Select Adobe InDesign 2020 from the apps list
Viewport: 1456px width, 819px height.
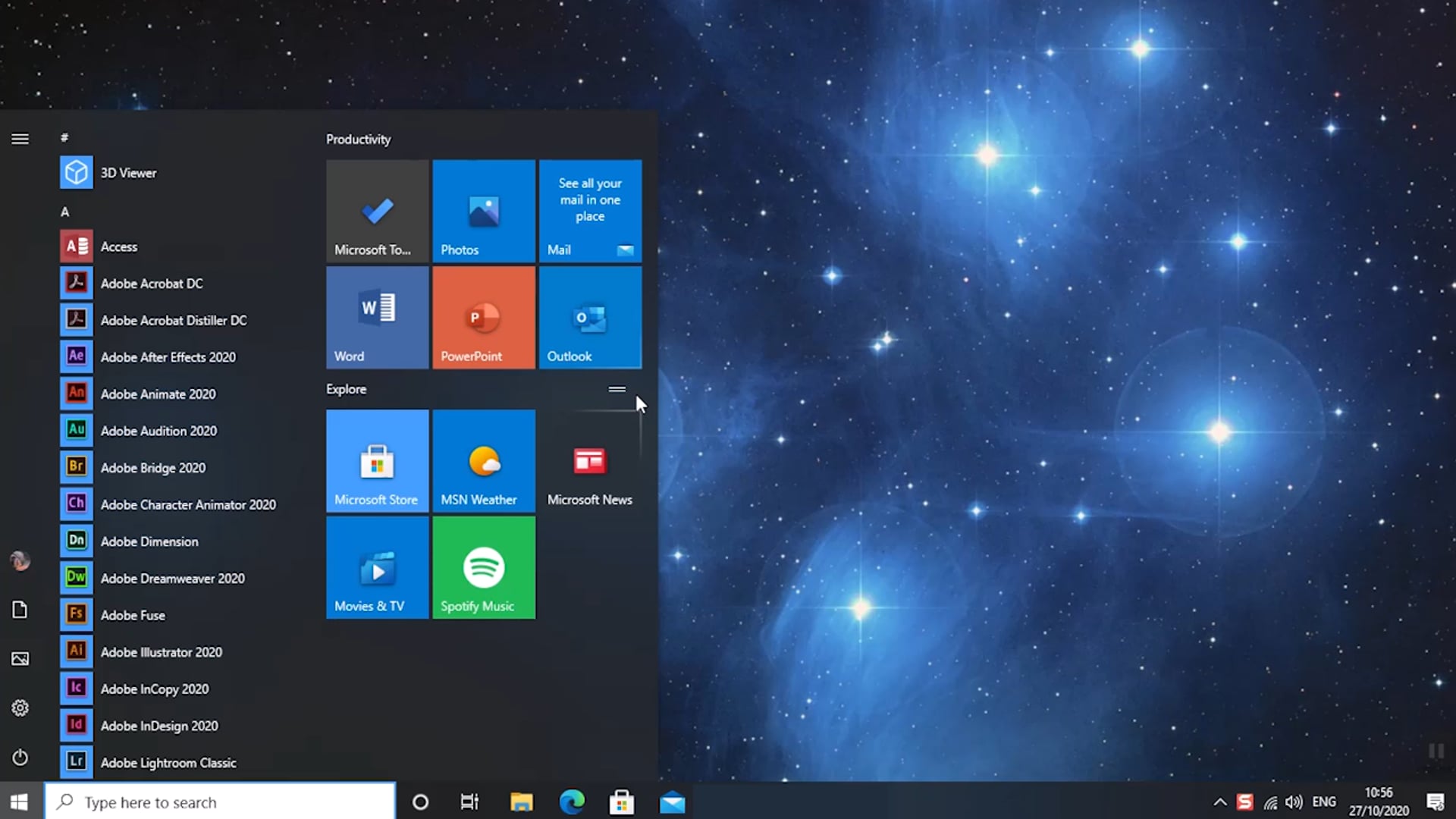[159, 725]
